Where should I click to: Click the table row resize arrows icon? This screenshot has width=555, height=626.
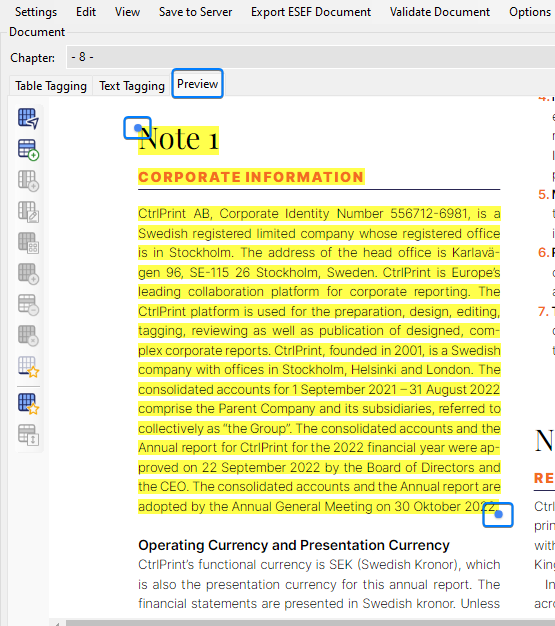[28, 435]
